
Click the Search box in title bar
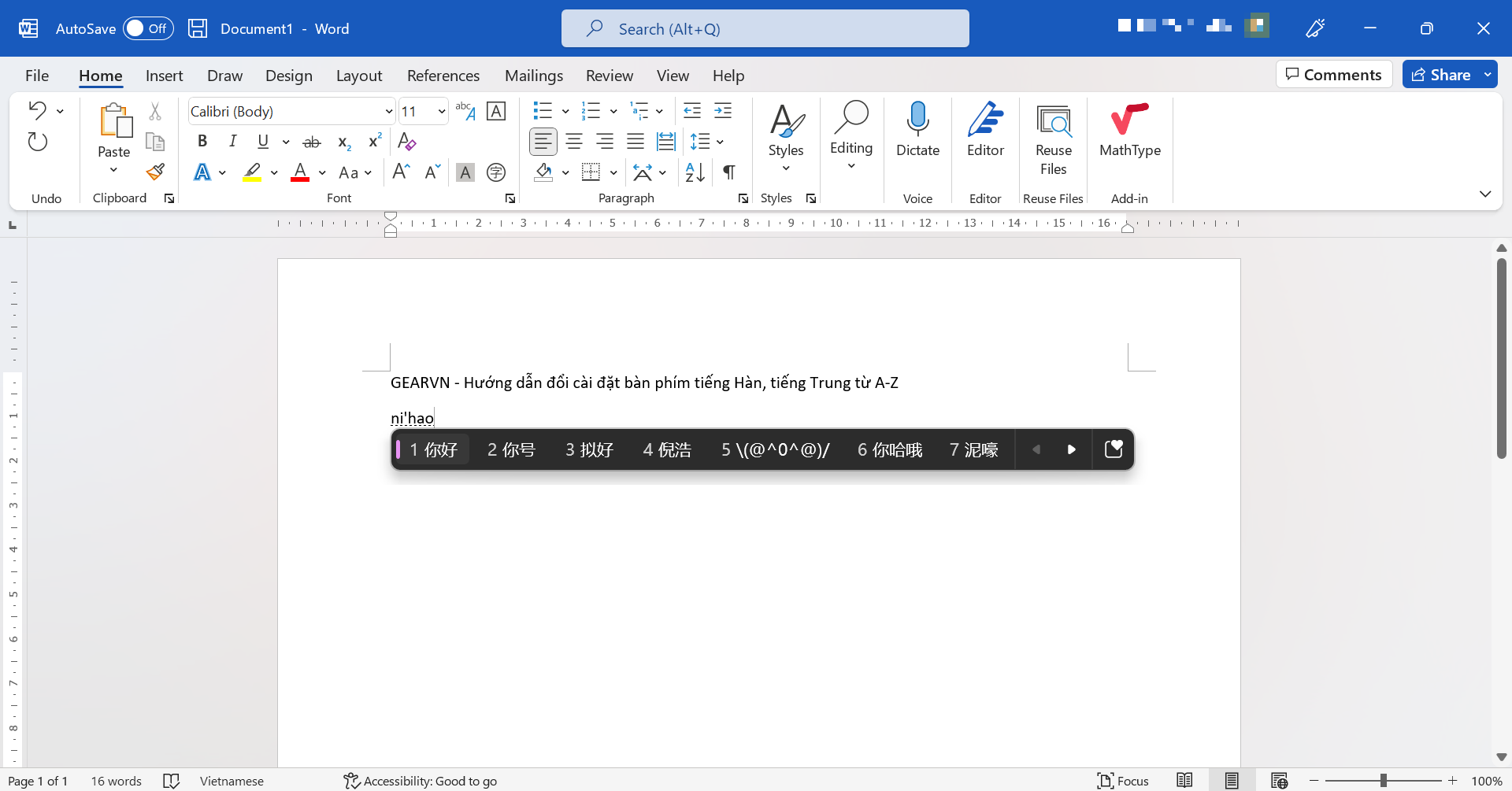765,29
